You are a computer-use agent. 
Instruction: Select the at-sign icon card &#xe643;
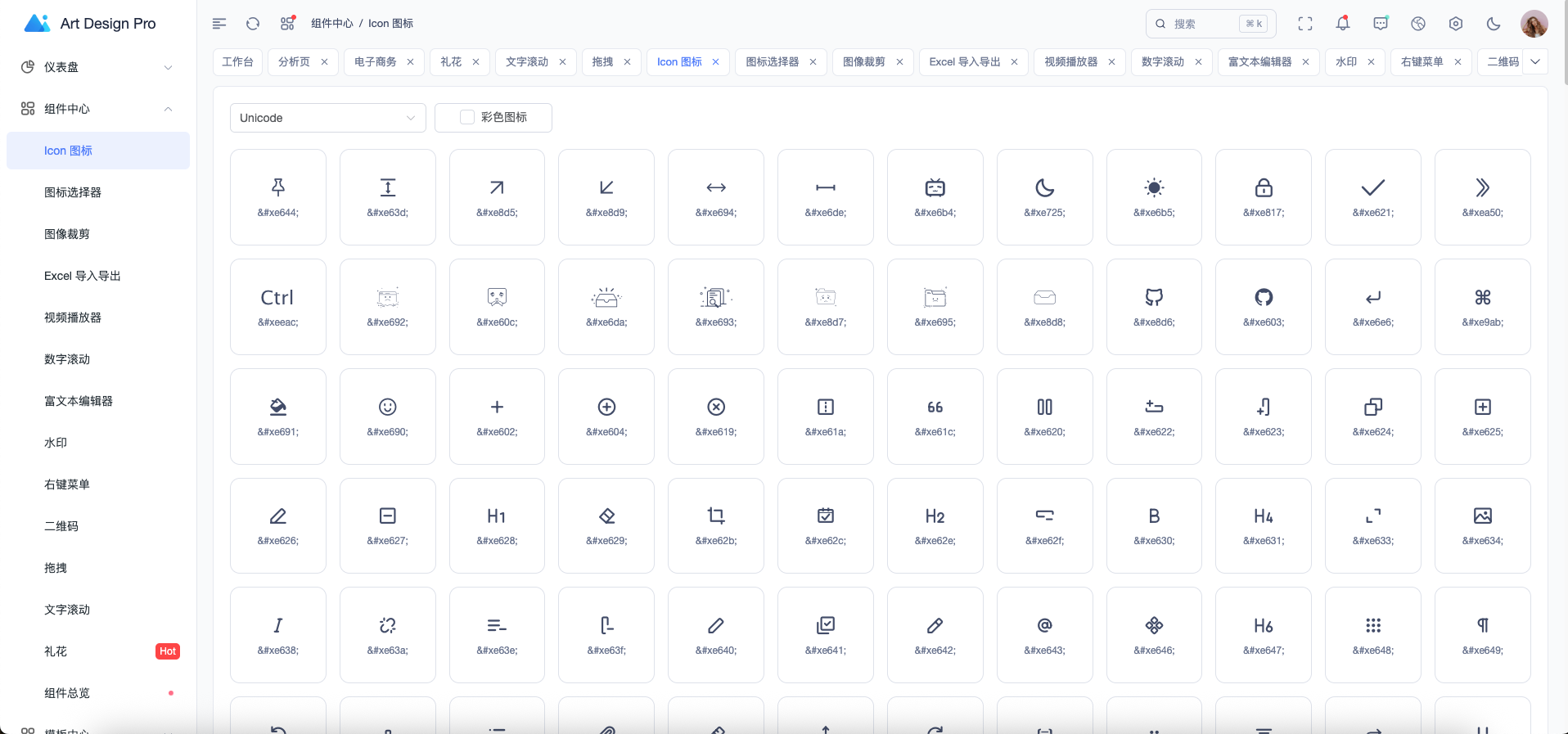tap(1045, 635)
